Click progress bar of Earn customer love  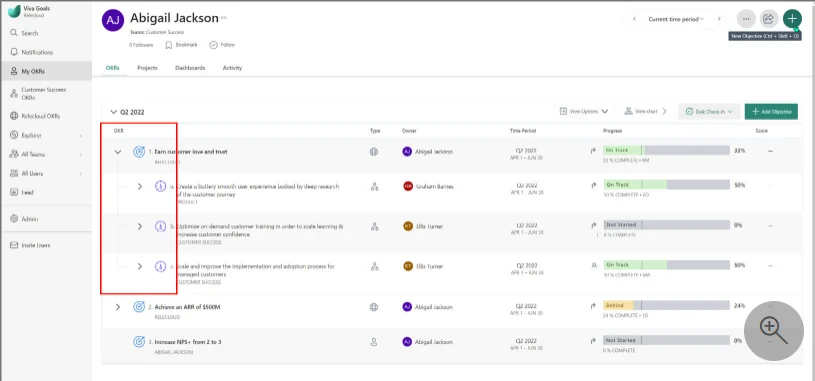coord(666,150)
